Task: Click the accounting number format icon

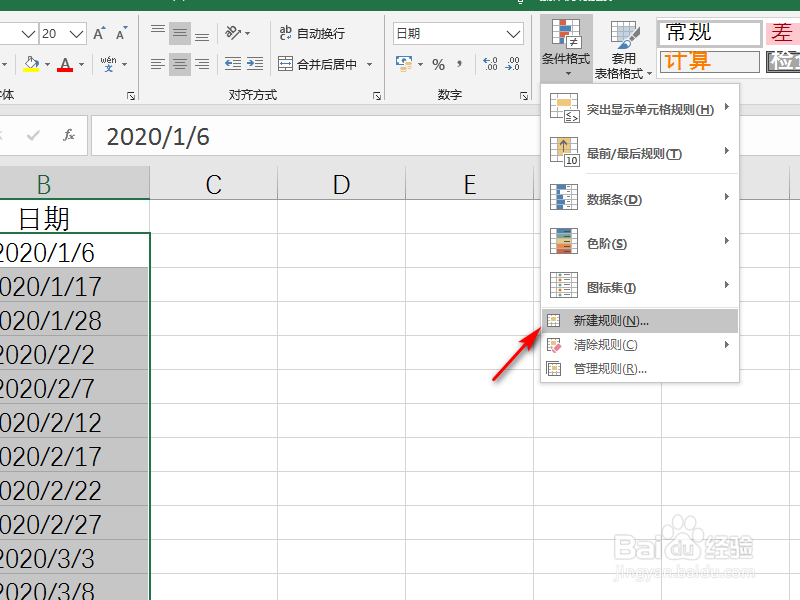Action: [x=404, y=64]
